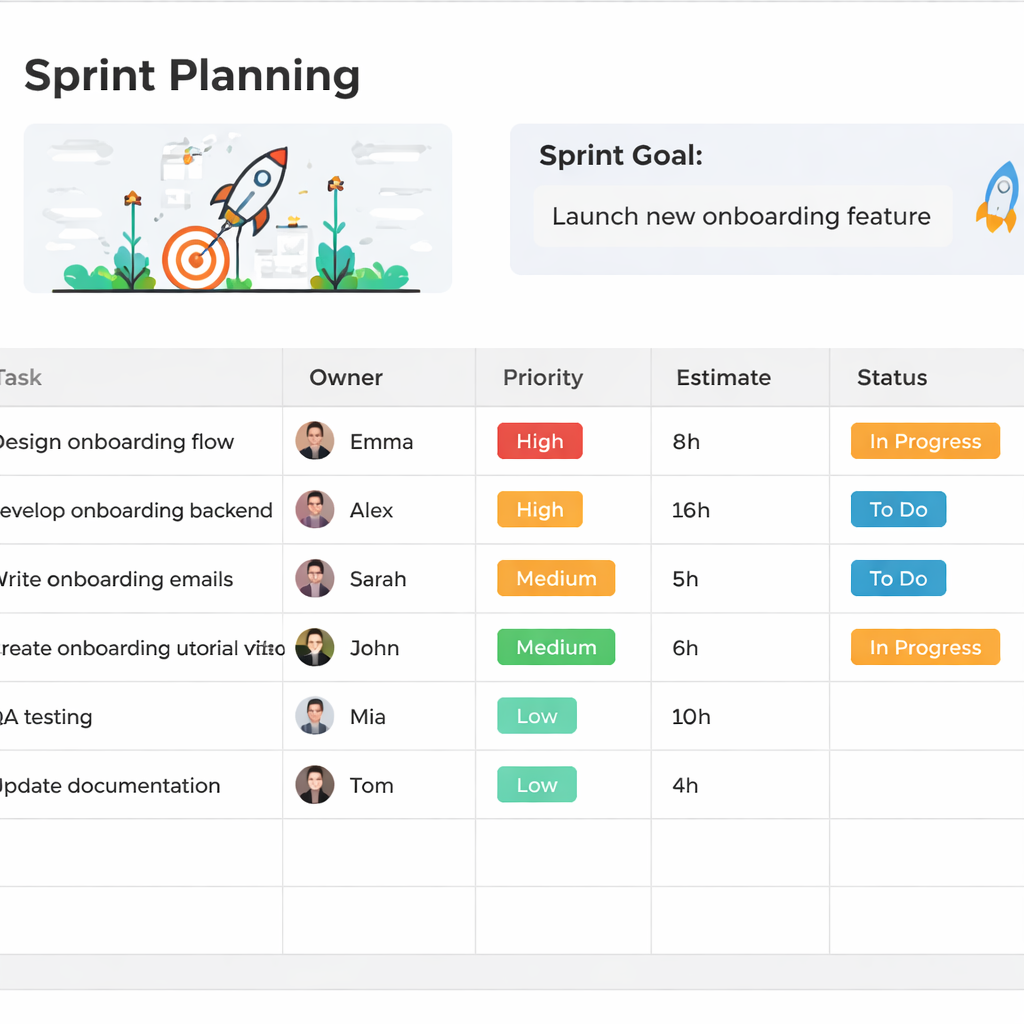
Task: Click the Task column header
Action: [x=22, y=377]
